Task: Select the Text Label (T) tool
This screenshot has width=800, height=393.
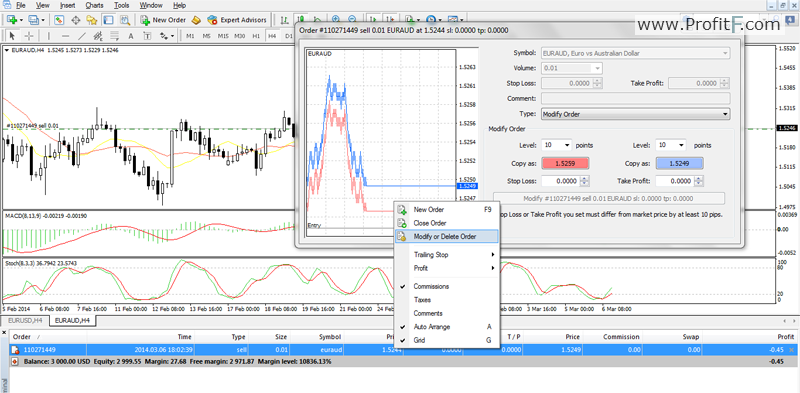Action: tap(147, 36)
